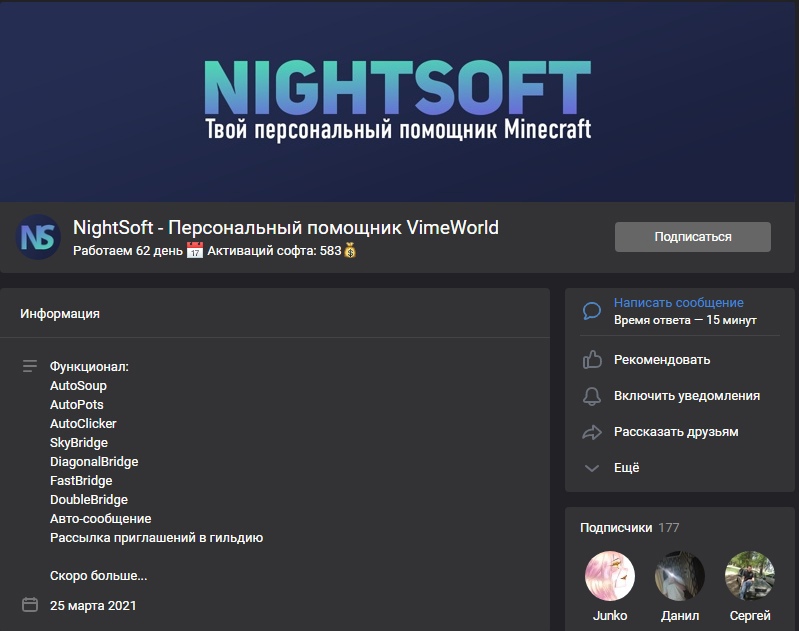This screenshot has width=799, height=631.
Task: Click the calendar icon beside 25 марта 2021
Action: coord(30,605)
